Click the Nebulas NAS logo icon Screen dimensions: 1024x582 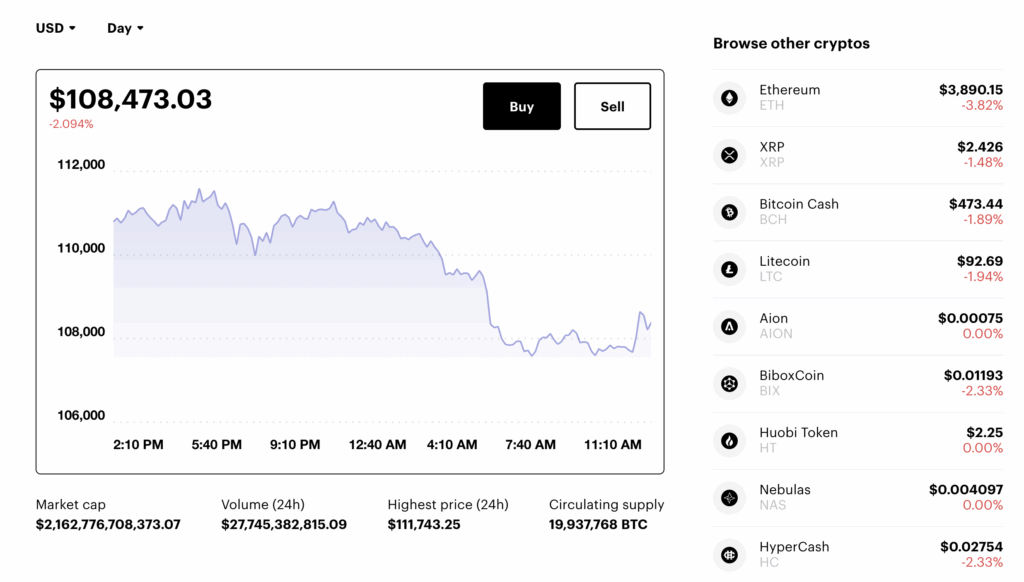tap(729, 497)
